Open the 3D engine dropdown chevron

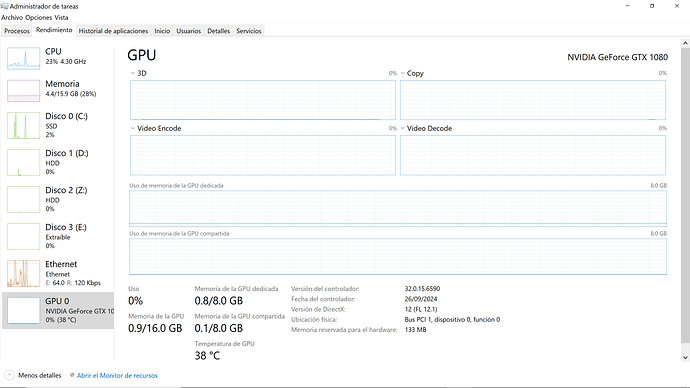pyautogui.click(x=132, y=73)
